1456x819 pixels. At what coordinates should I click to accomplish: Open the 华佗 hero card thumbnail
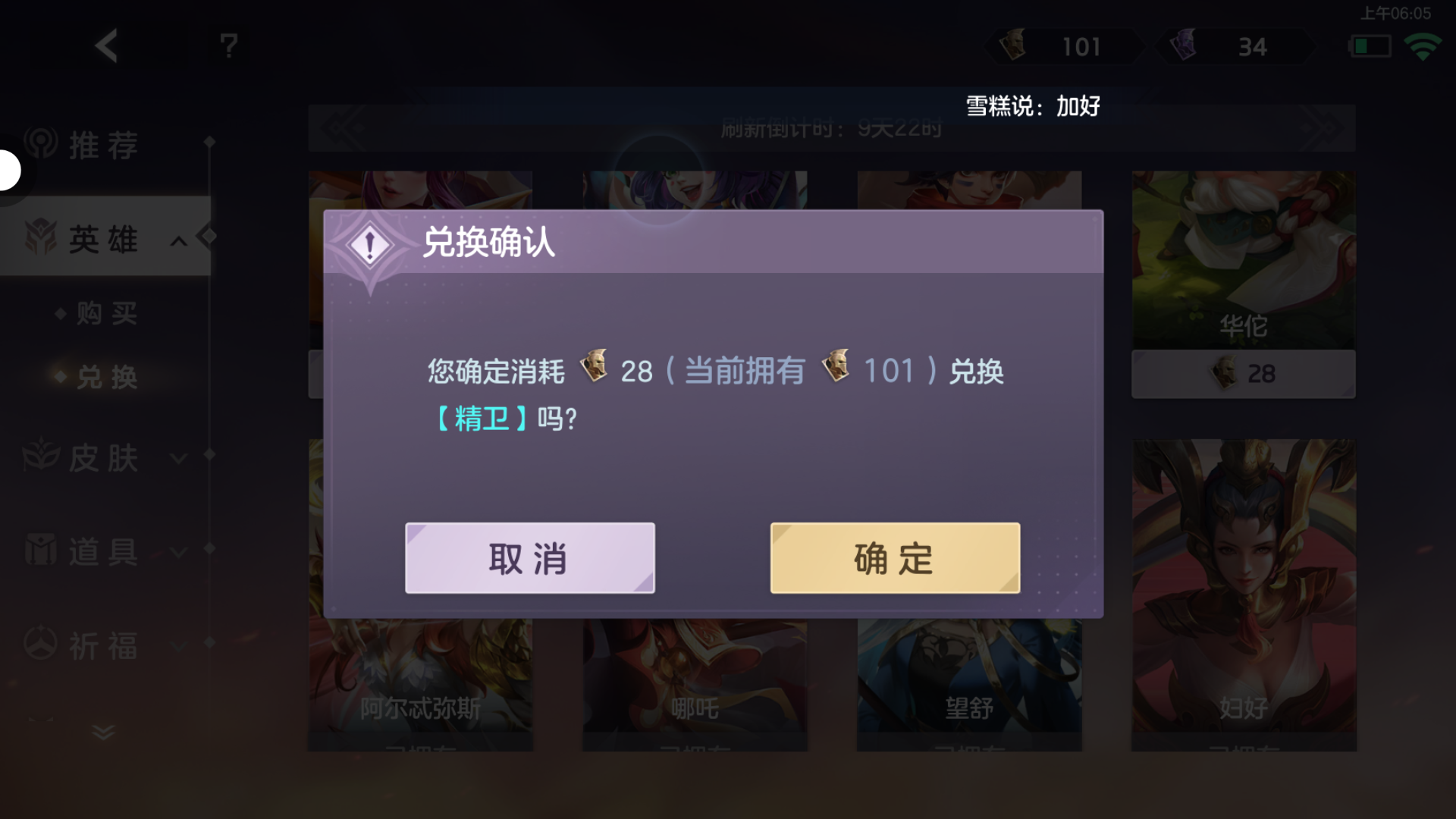[x=1244, y=260]
